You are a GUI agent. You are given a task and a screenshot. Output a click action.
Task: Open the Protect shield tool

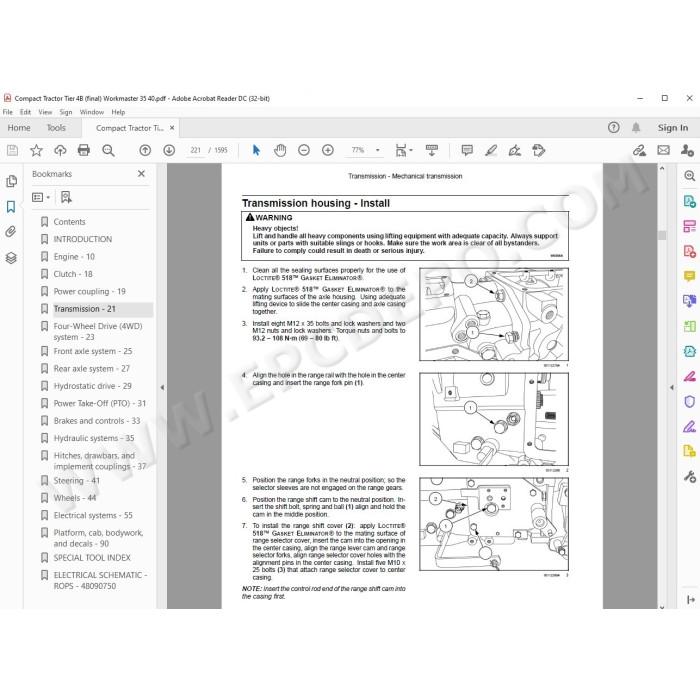(x=689, y=401)
